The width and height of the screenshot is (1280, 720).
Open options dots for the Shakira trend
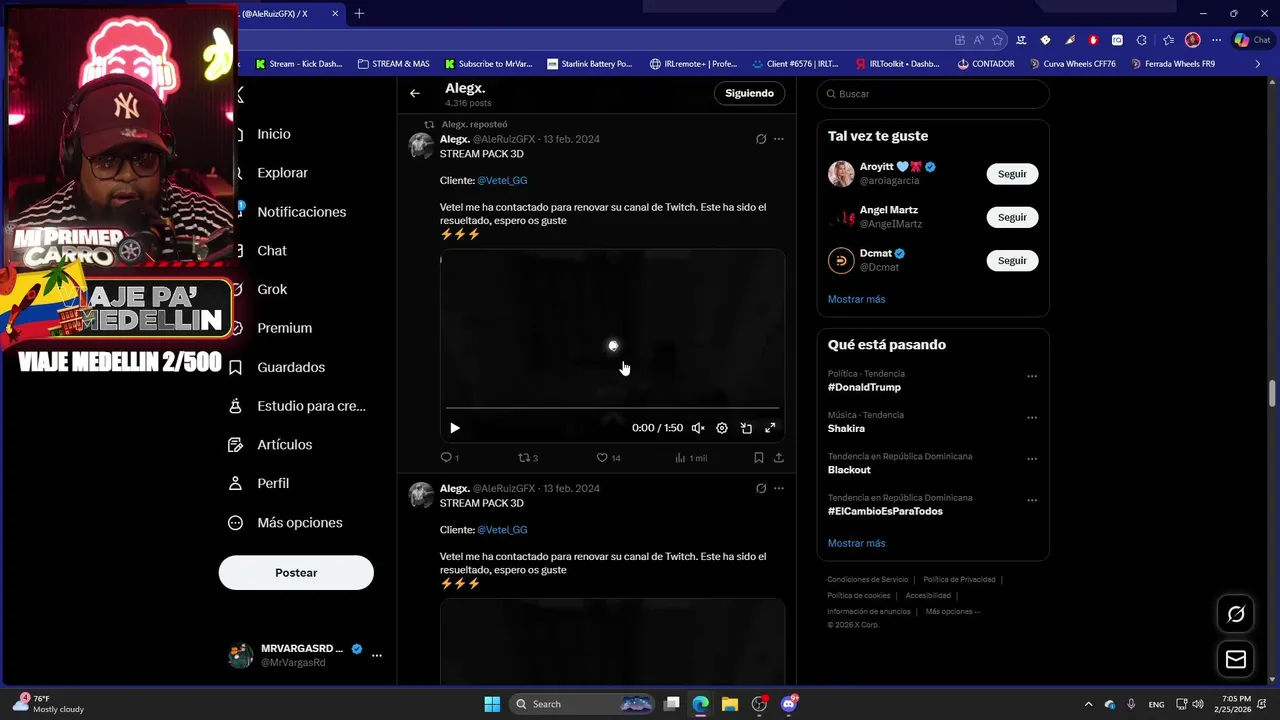pyautogui.click(x=1032, y=418)
